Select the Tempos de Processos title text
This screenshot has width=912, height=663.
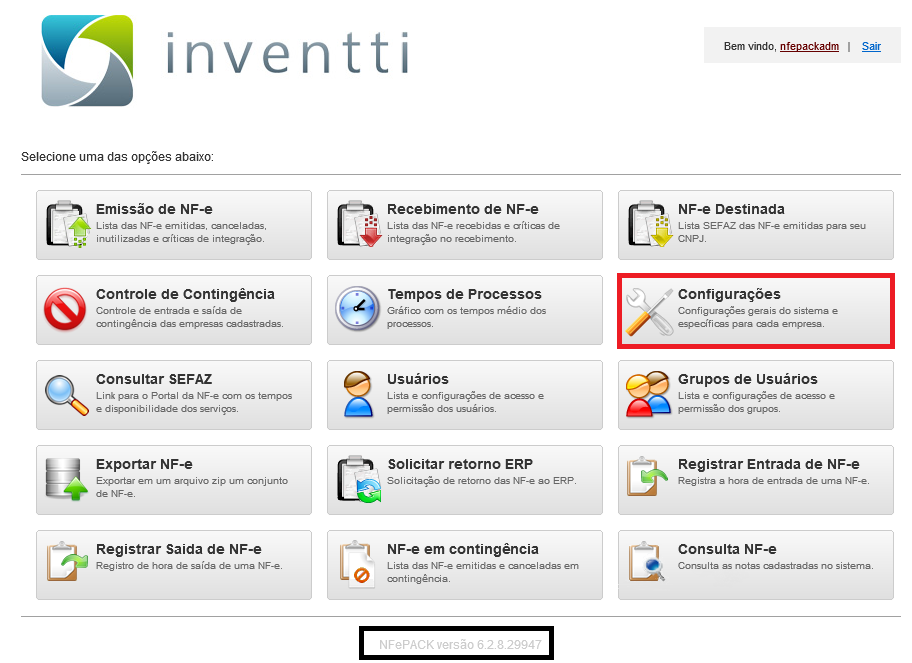point(464,294)
